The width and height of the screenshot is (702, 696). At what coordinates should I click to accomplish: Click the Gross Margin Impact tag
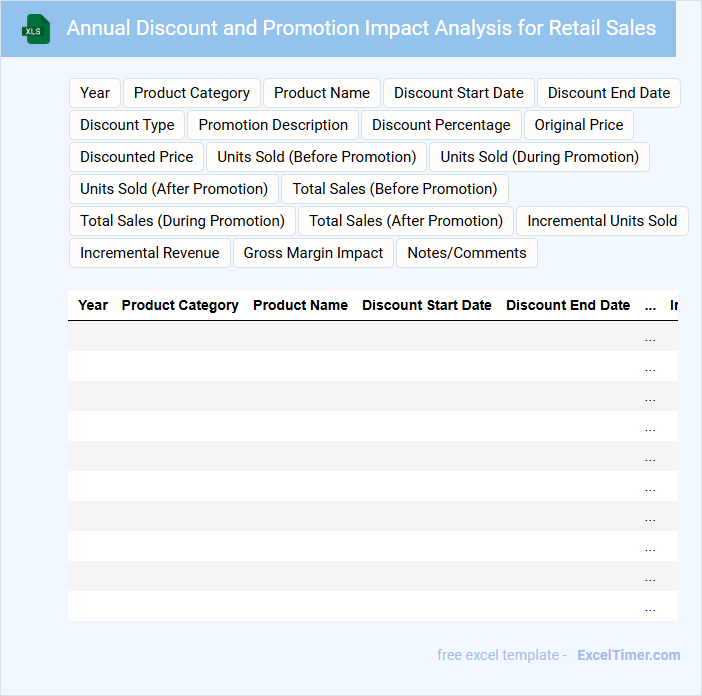point(313,253)
